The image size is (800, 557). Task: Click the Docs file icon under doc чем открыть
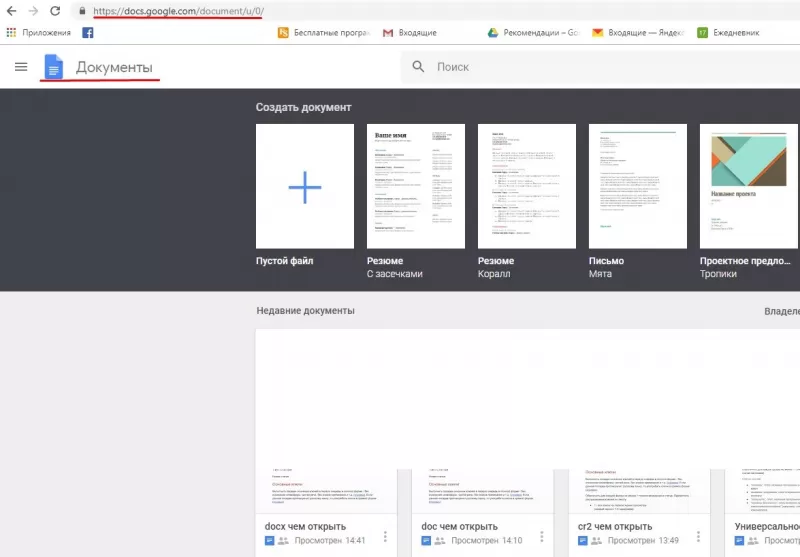[x=426, y=541]
